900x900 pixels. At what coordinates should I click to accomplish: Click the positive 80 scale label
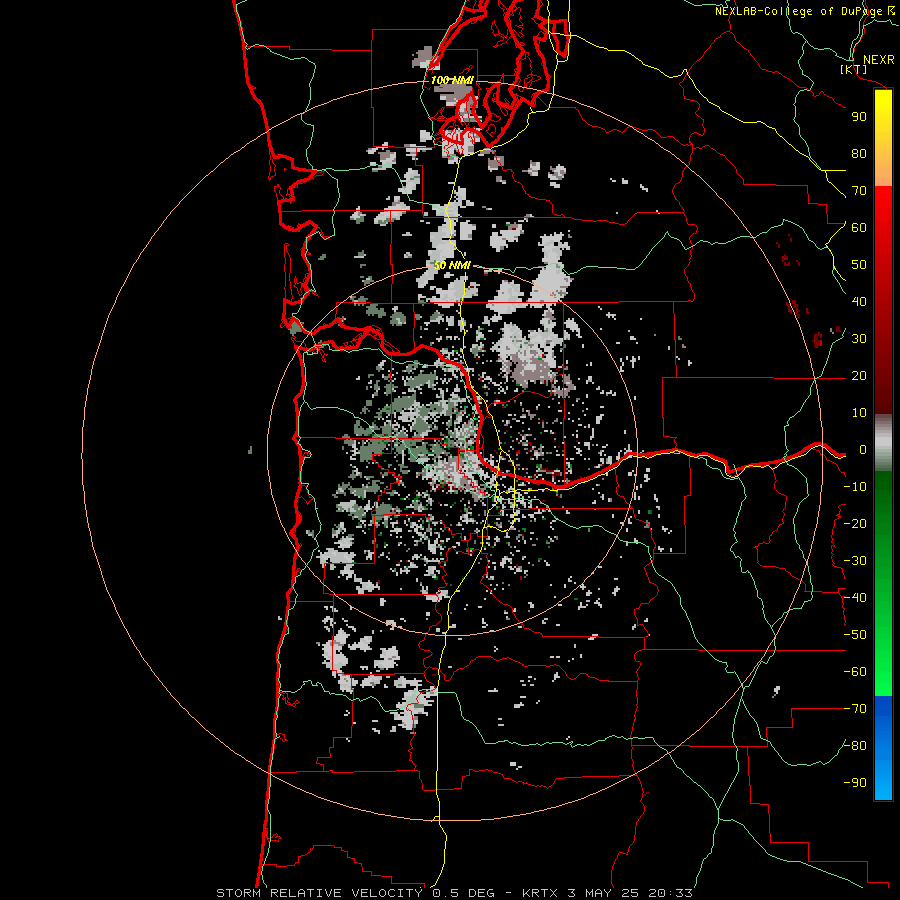click(859, 154)
